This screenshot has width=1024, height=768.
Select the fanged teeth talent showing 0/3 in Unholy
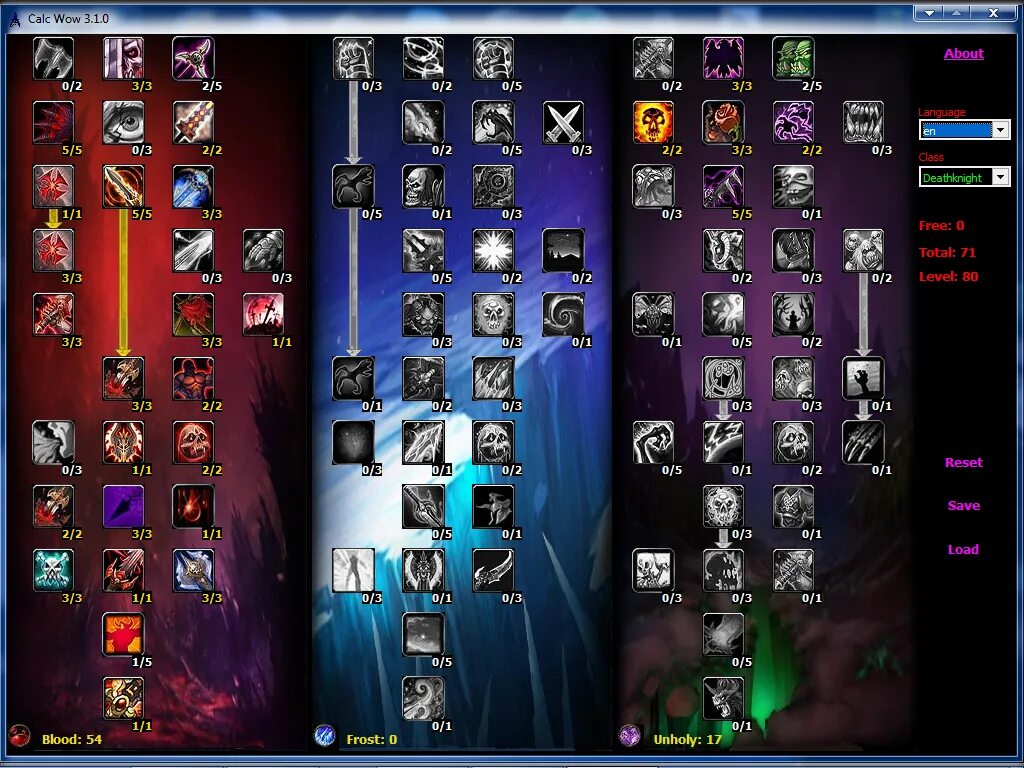[863, 122]
